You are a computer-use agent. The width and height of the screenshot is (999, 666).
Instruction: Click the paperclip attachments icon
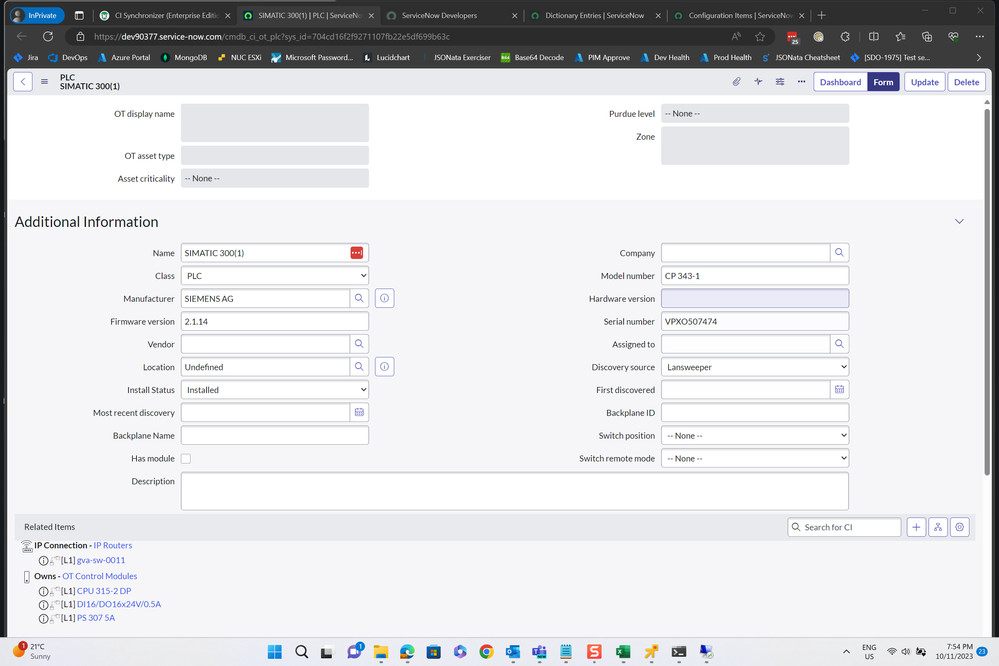736,82
